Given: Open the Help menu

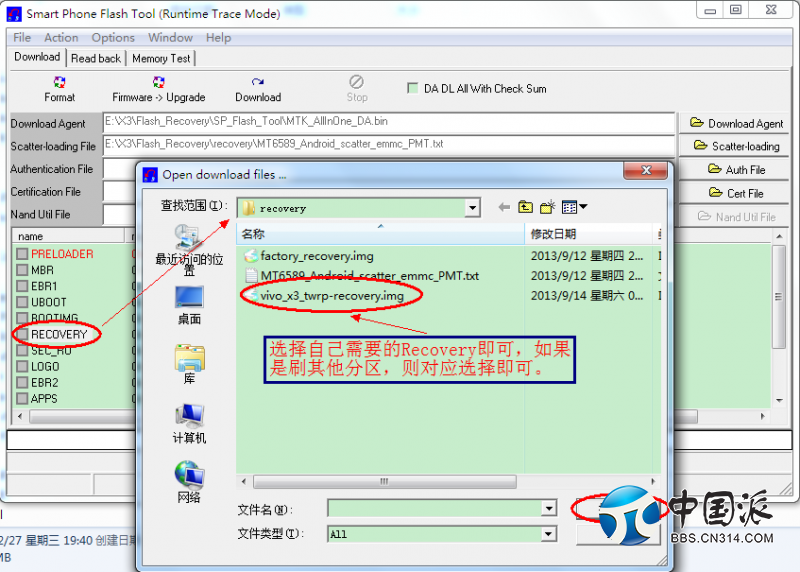Looking at the screenshot, I should pos(218,38).
